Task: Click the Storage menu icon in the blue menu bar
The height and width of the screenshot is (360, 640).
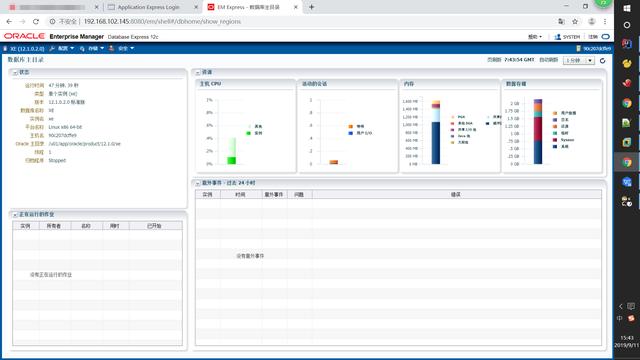Action: tap(82, 49)
